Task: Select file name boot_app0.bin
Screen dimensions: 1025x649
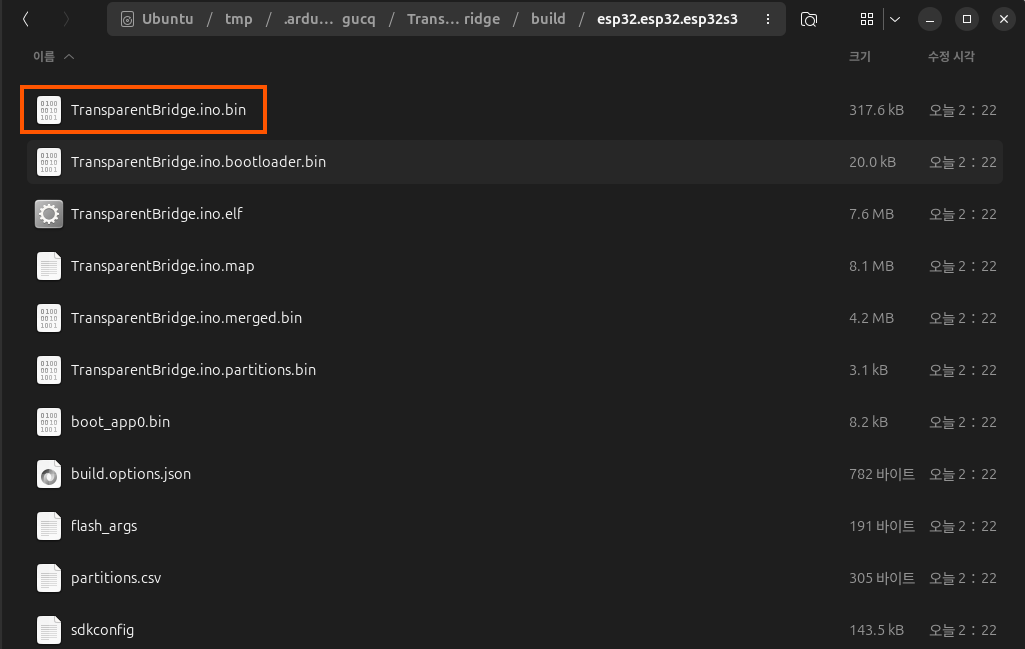Action: (x=120, y=422)
